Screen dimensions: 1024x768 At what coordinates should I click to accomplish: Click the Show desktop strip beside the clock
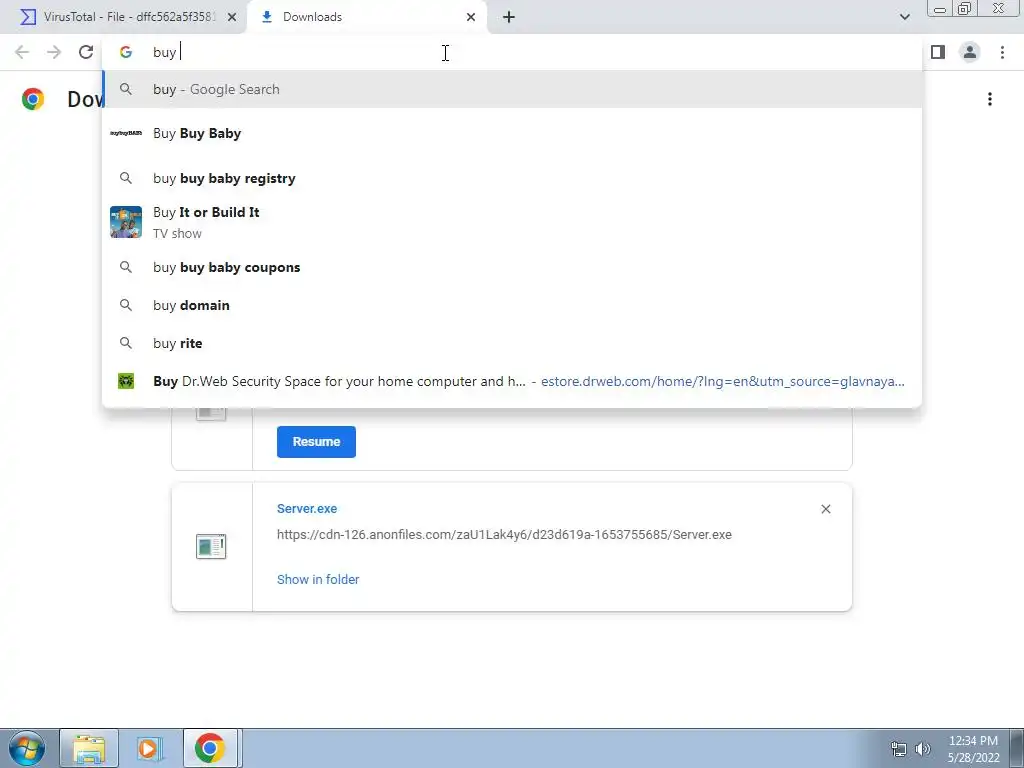tap(1017, 748)
